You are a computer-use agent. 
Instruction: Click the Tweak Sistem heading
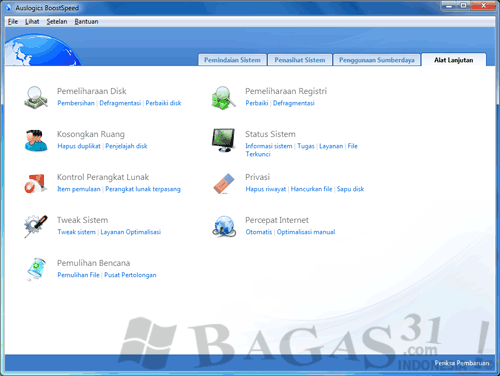click(x=82, y=220)
